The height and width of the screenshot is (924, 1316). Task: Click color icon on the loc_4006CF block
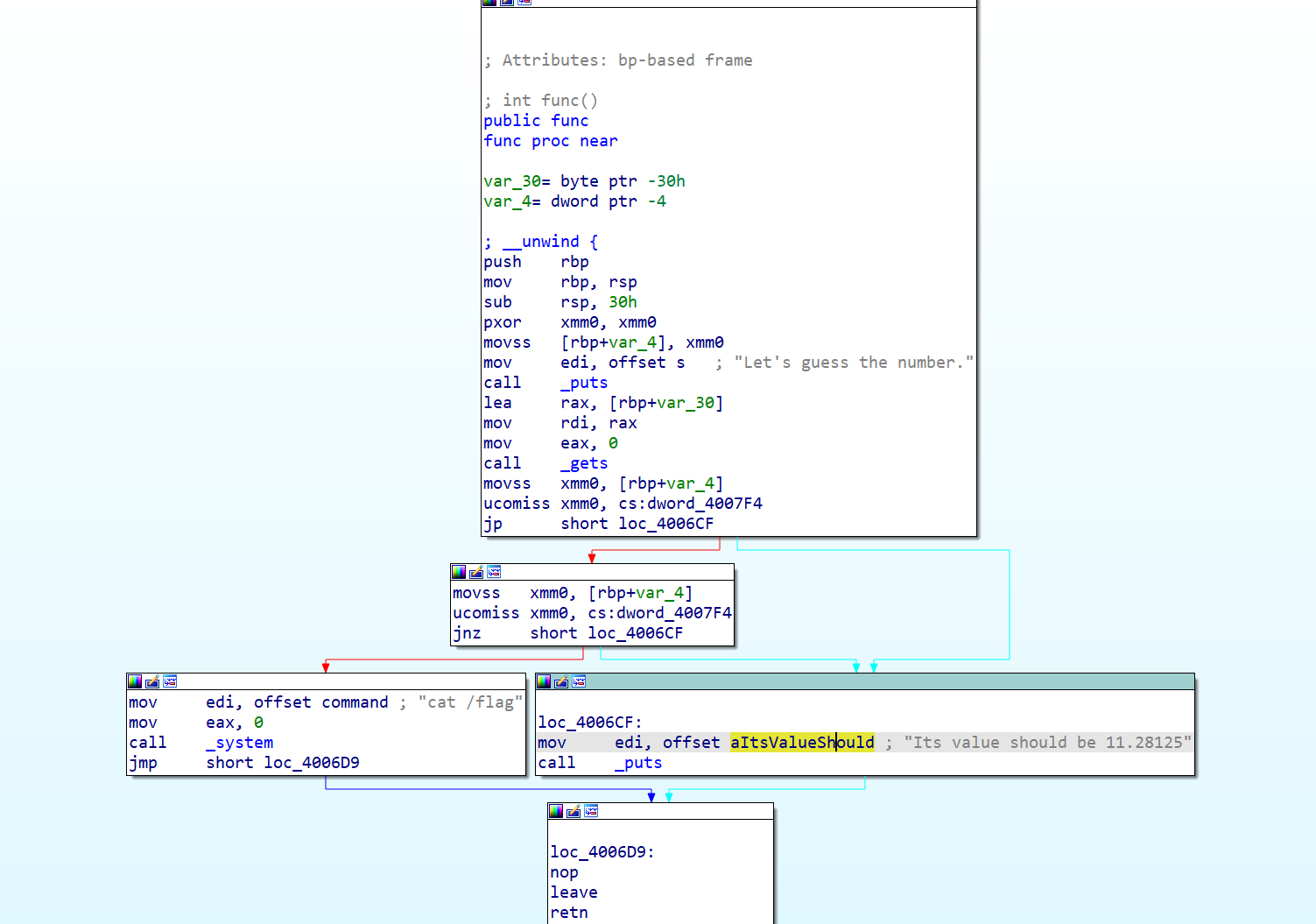[x=544, y=681]
